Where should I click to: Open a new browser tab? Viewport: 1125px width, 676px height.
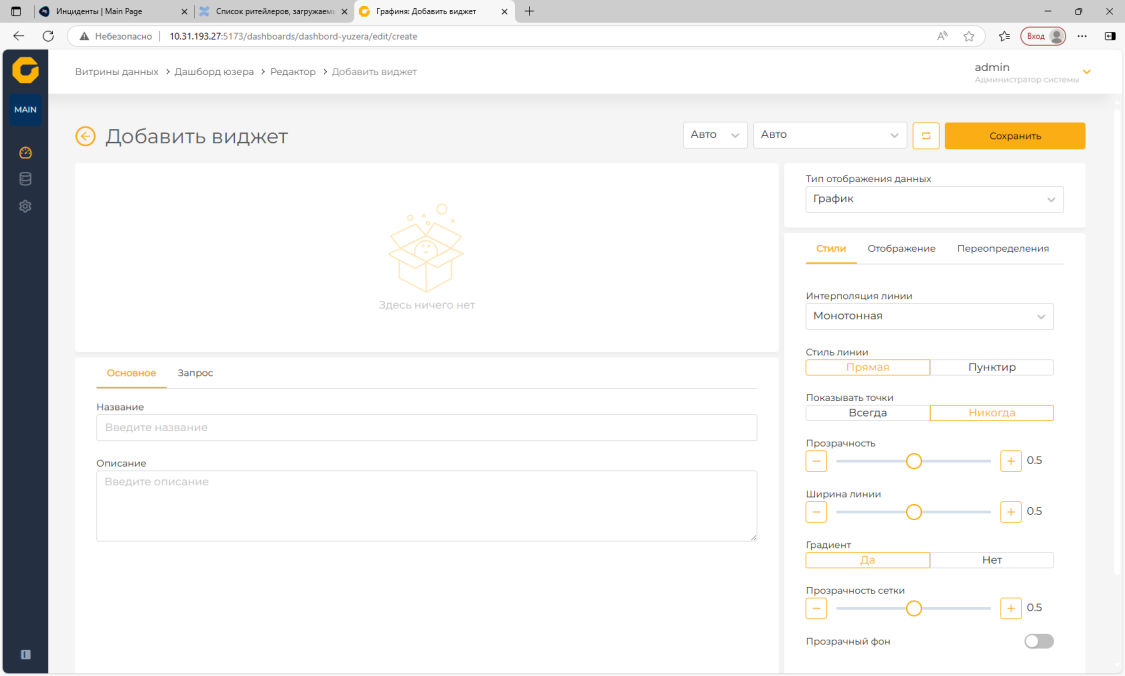click(x=529, y=11)
